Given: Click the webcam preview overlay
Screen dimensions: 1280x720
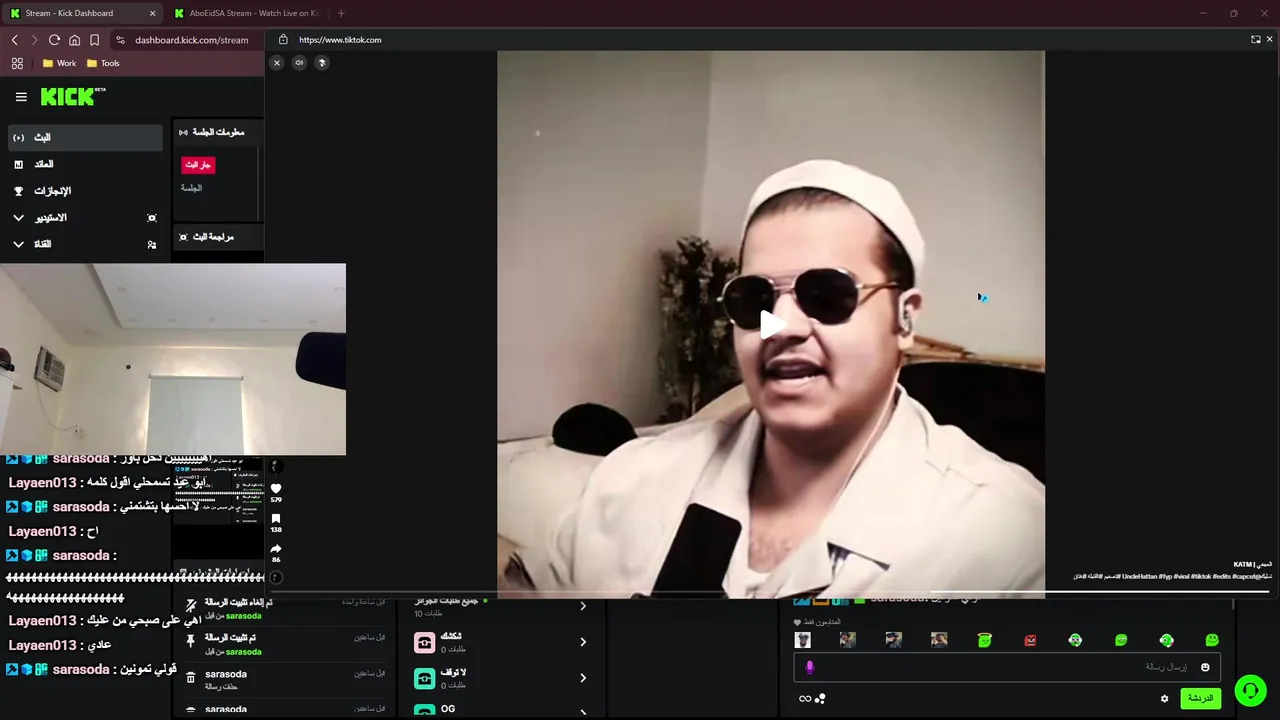Looking at the screenshot, I should coord(173,359).
